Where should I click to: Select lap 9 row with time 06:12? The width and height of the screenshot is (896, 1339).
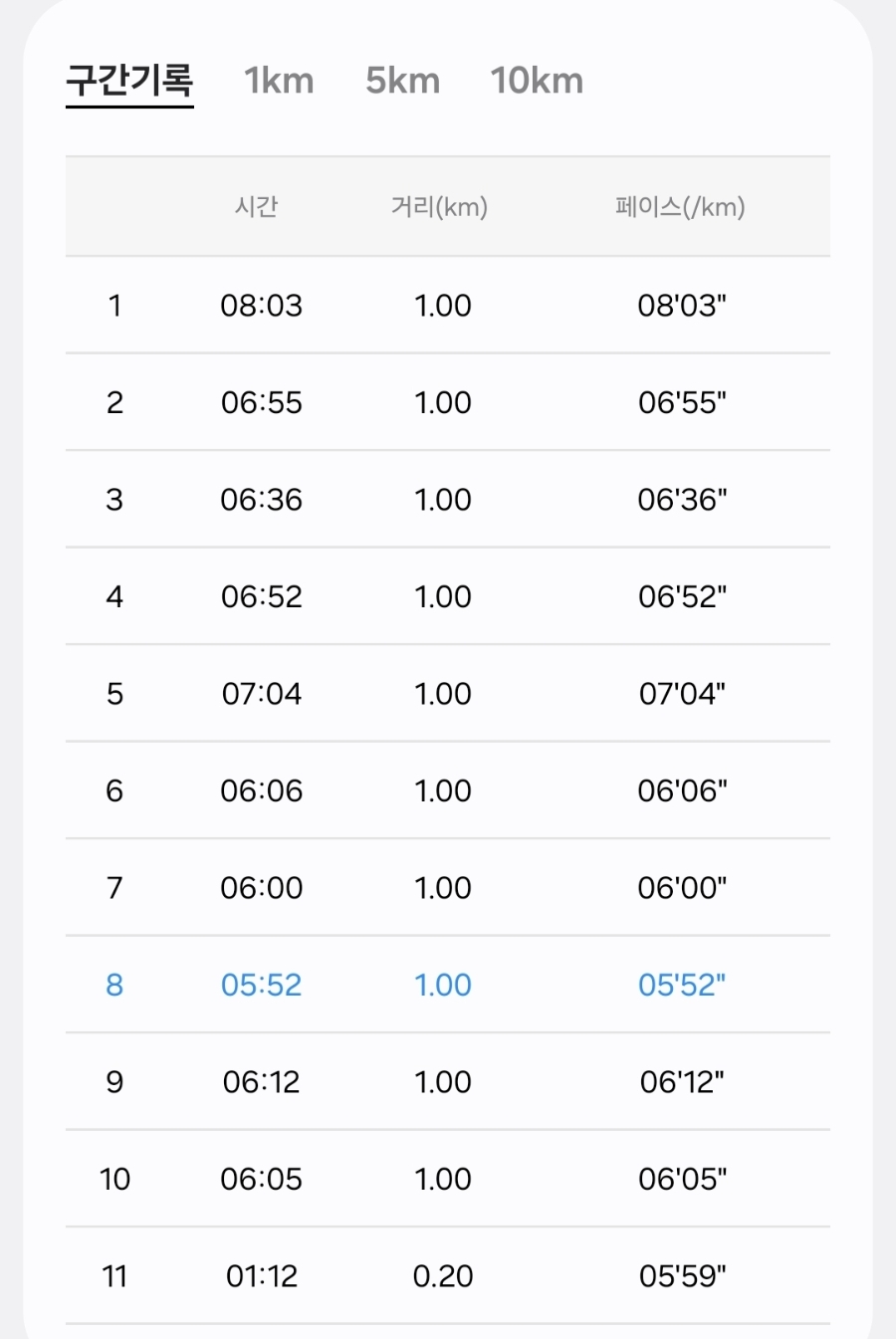(x=448, y=1081)
